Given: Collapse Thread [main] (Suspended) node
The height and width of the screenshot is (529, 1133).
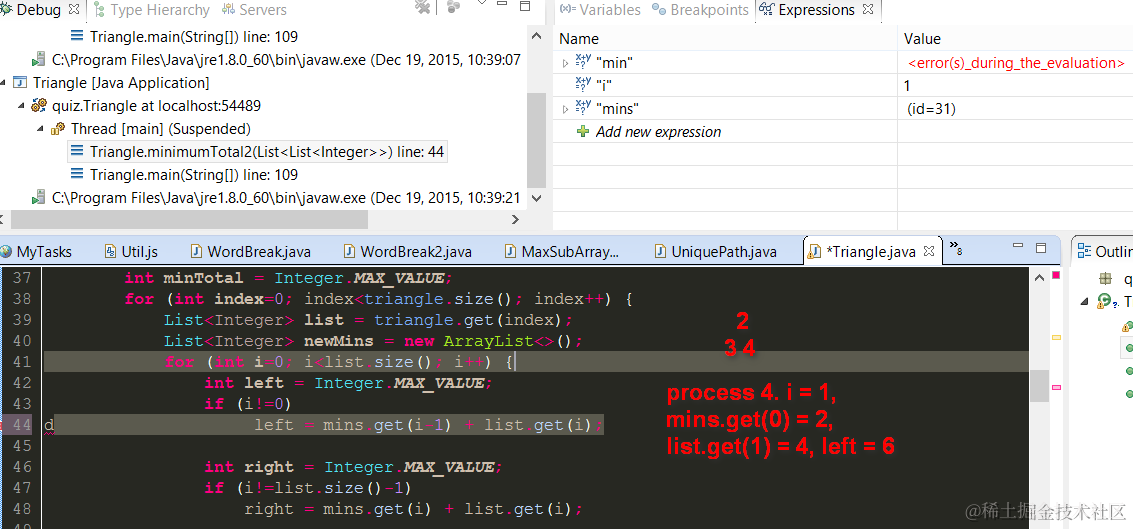Looking at the screenshot, I should [x=40, y=129].
